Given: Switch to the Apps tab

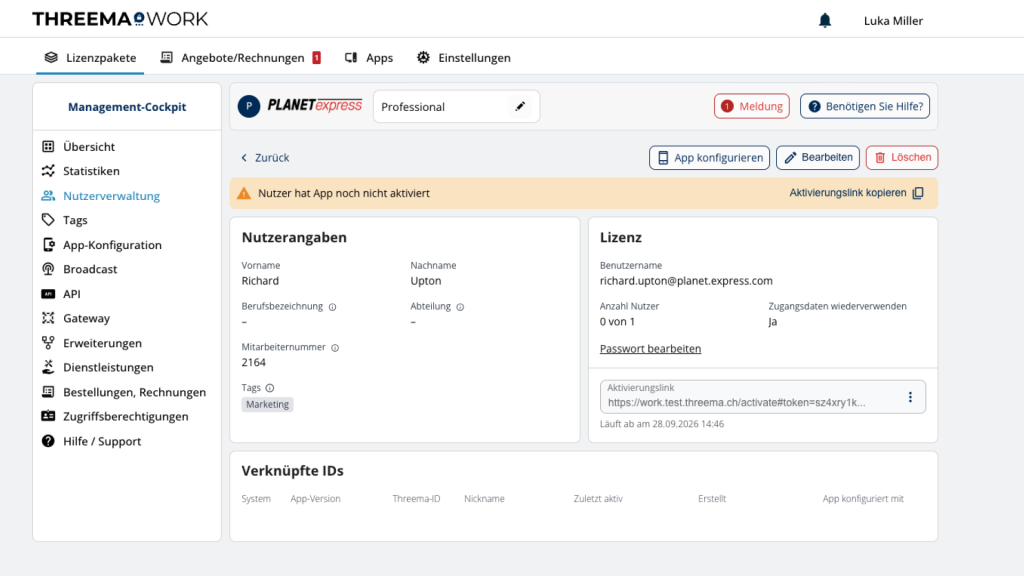Looking at the screenshot, I should pos(369,57).
